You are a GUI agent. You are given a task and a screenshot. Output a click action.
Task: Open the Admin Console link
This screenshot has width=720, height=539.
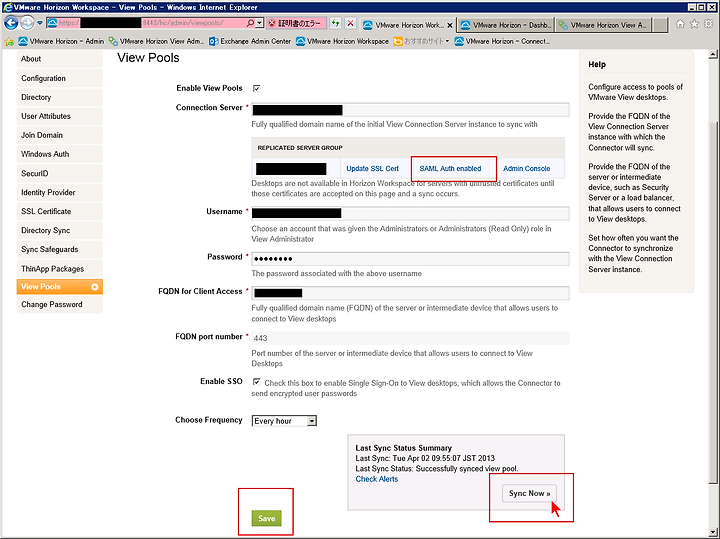[526, 168]
